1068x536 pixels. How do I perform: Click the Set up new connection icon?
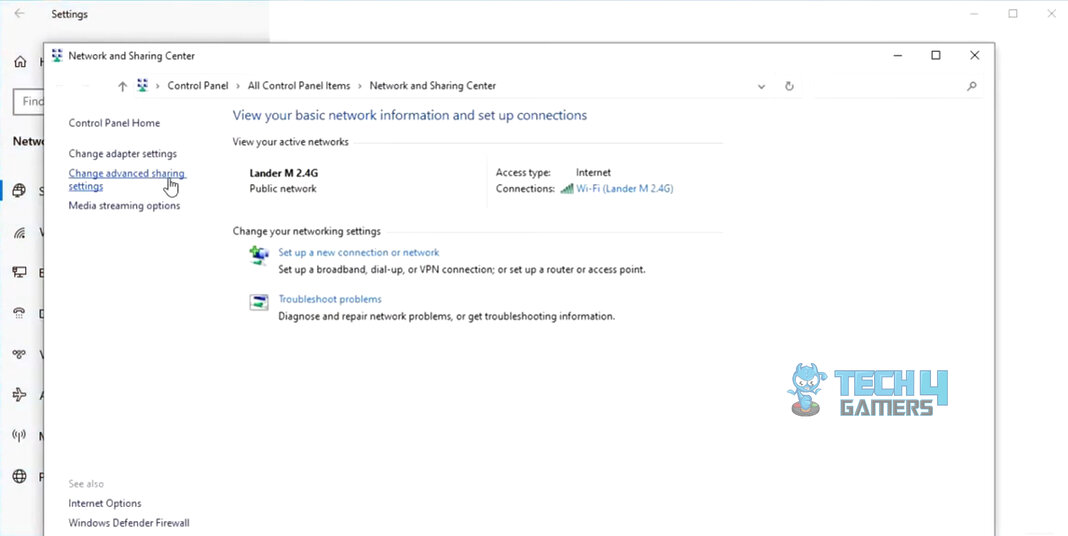tap(259, 256)
